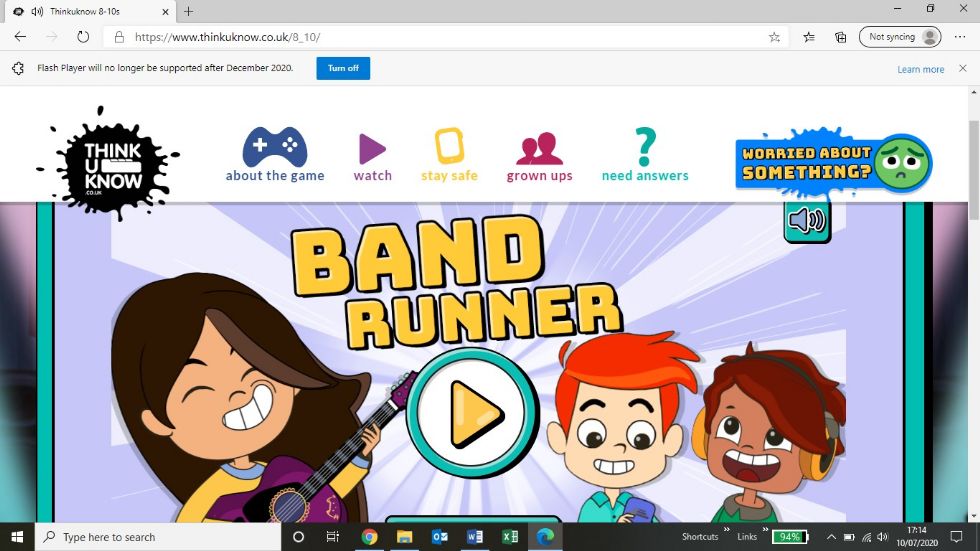Mute the game sound with speaker button

coord(807,221)
